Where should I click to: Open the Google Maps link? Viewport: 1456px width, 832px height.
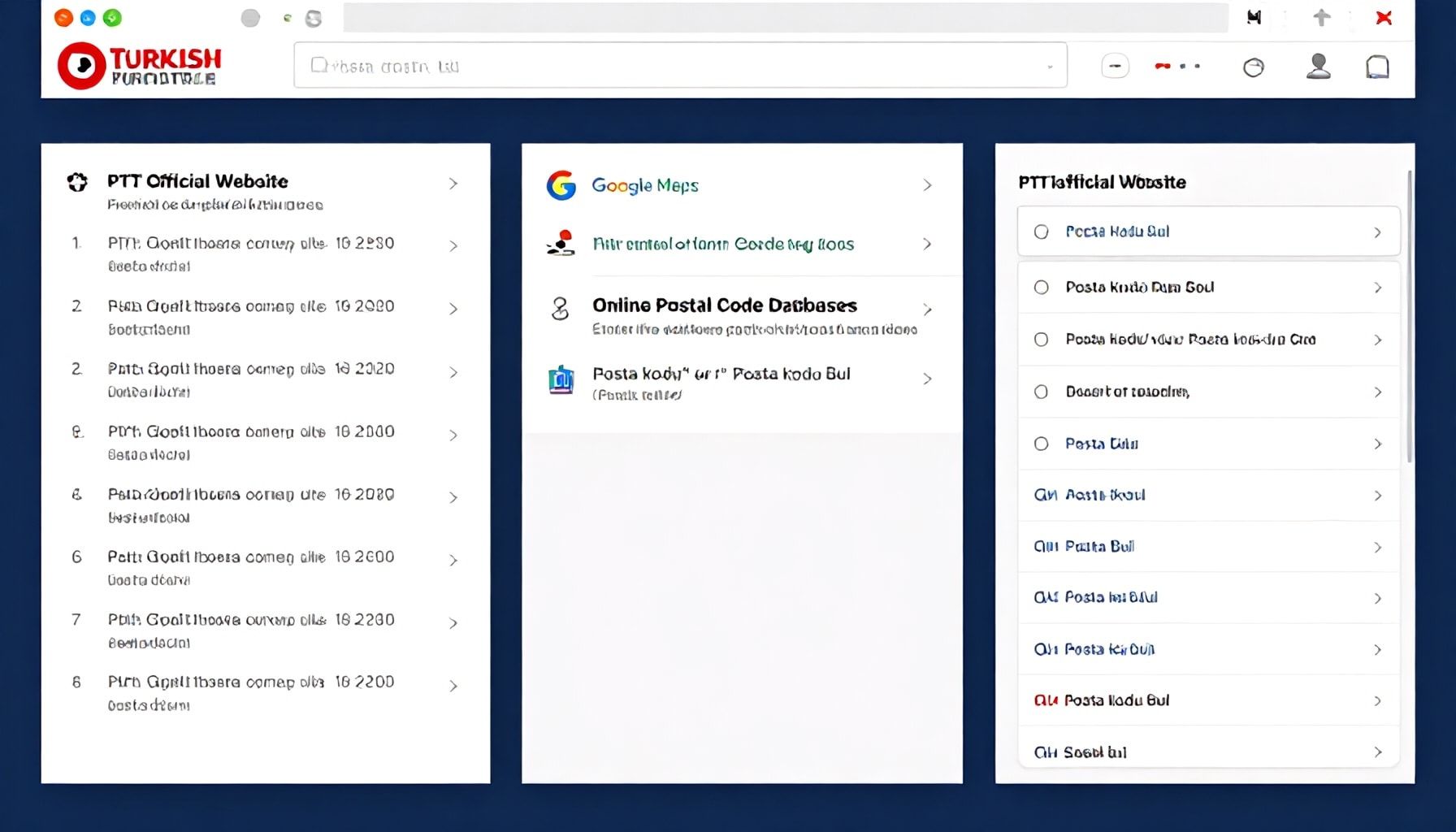pos(645,185)
